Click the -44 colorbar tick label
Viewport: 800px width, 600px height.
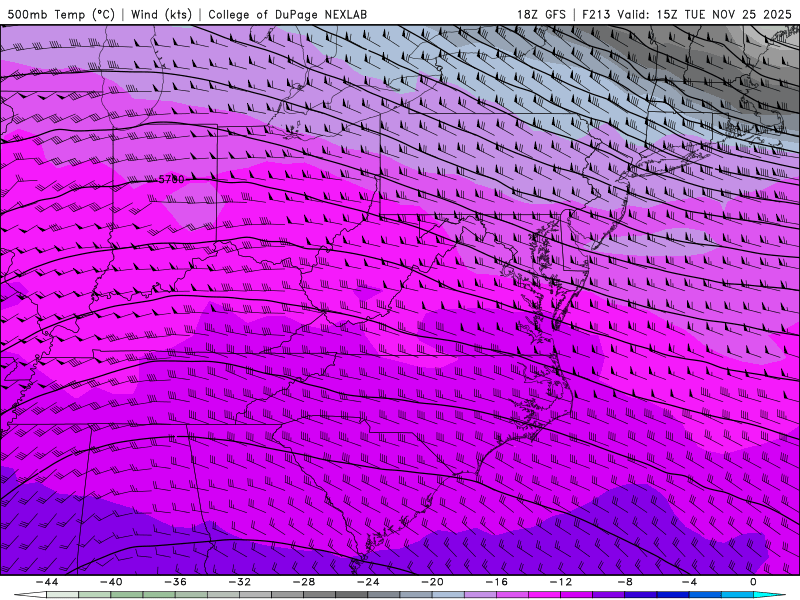pos(47,582)
